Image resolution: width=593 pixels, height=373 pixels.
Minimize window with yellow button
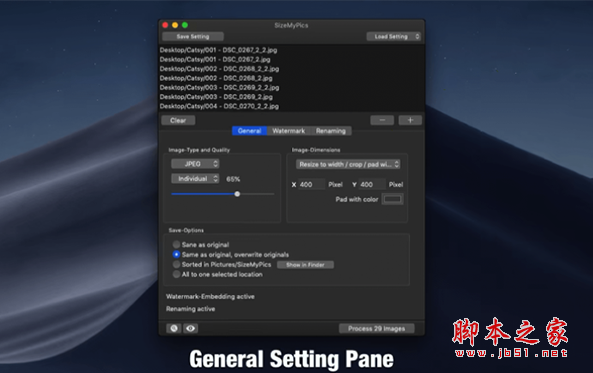tap(175, 25)
